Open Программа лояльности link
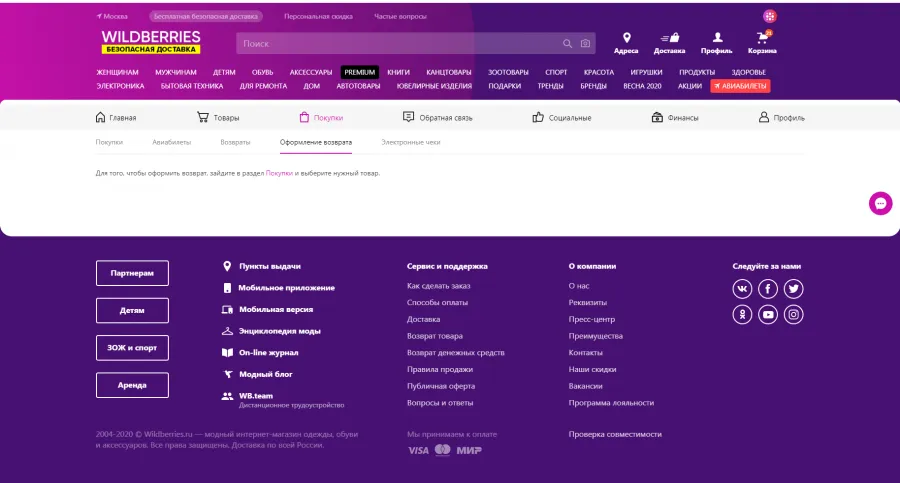Image resolution: width=900 pixels, height=483 pixels. [611, 403]
